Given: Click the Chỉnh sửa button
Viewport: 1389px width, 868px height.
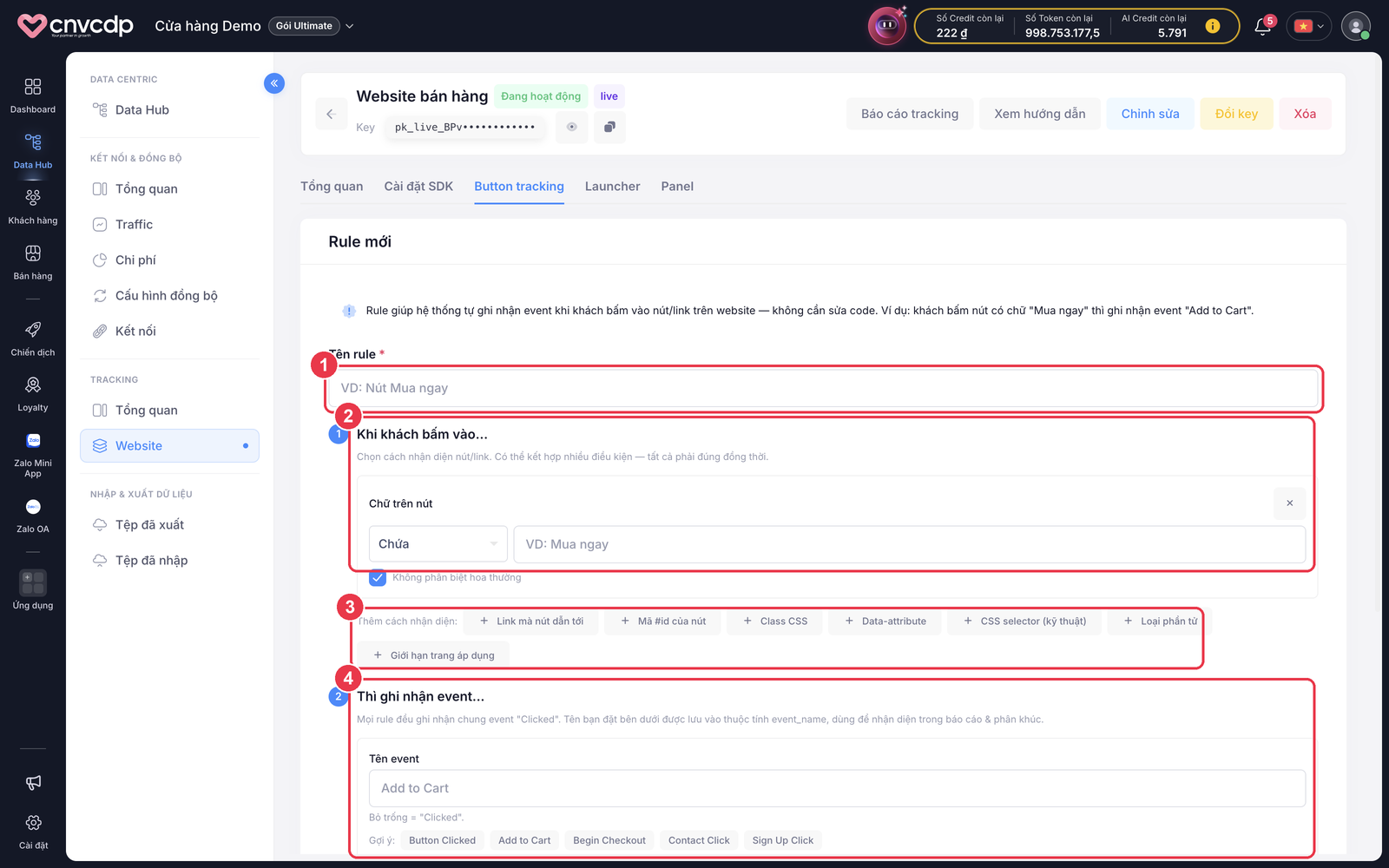Looking at the screenshot, I should tap(1150, 114).
